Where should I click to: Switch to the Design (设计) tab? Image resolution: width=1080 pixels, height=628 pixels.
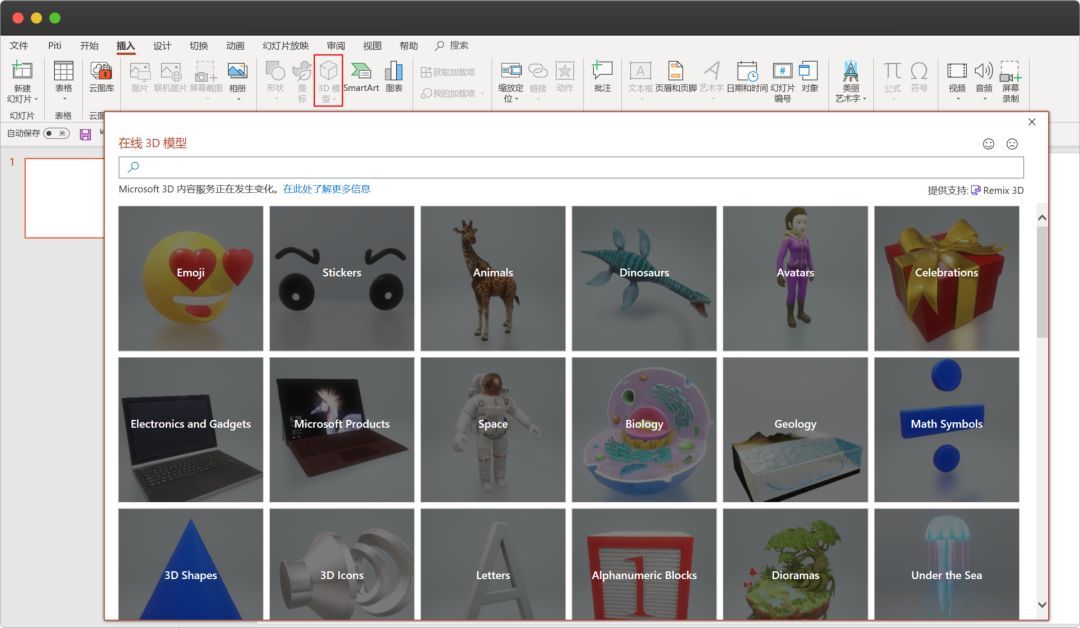click(x=162, y=46)
